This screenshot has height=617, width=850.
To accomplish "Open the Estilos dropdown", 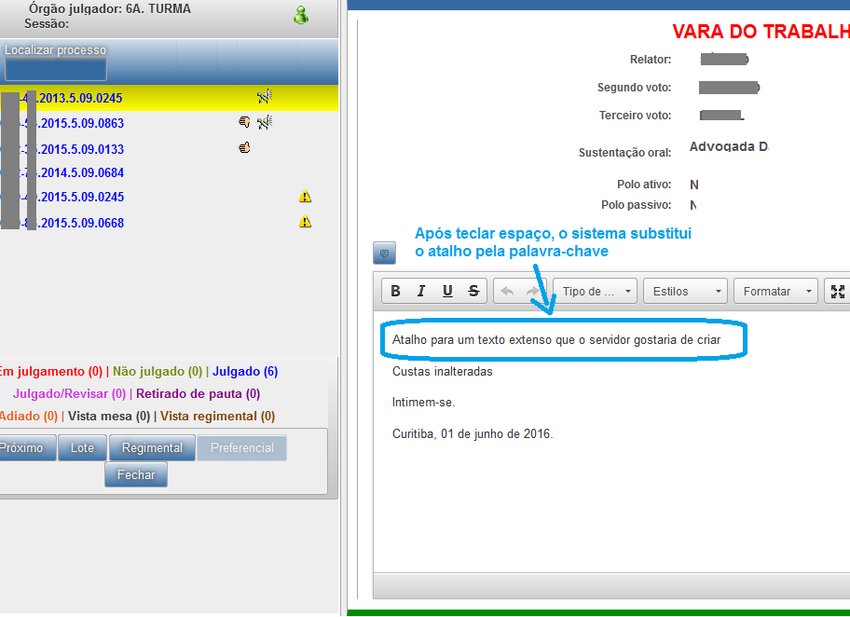I will tap(685, 291).
